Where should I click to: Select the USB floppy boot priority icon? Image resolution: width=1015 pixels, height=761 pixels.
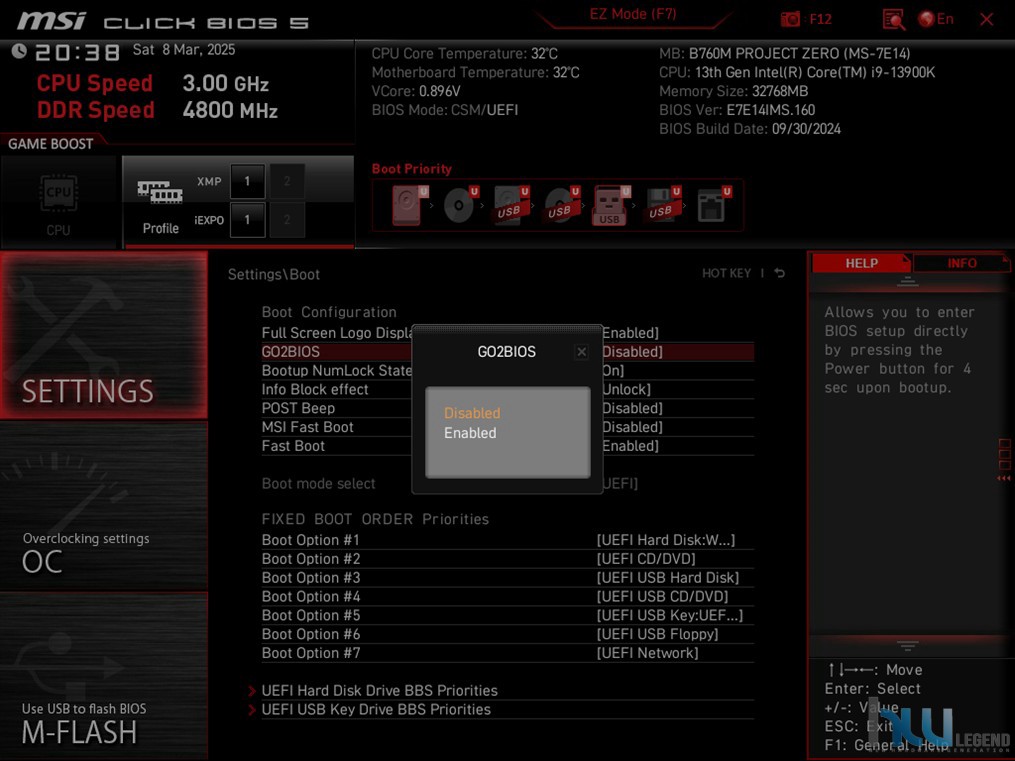click(x=662, y=204)
